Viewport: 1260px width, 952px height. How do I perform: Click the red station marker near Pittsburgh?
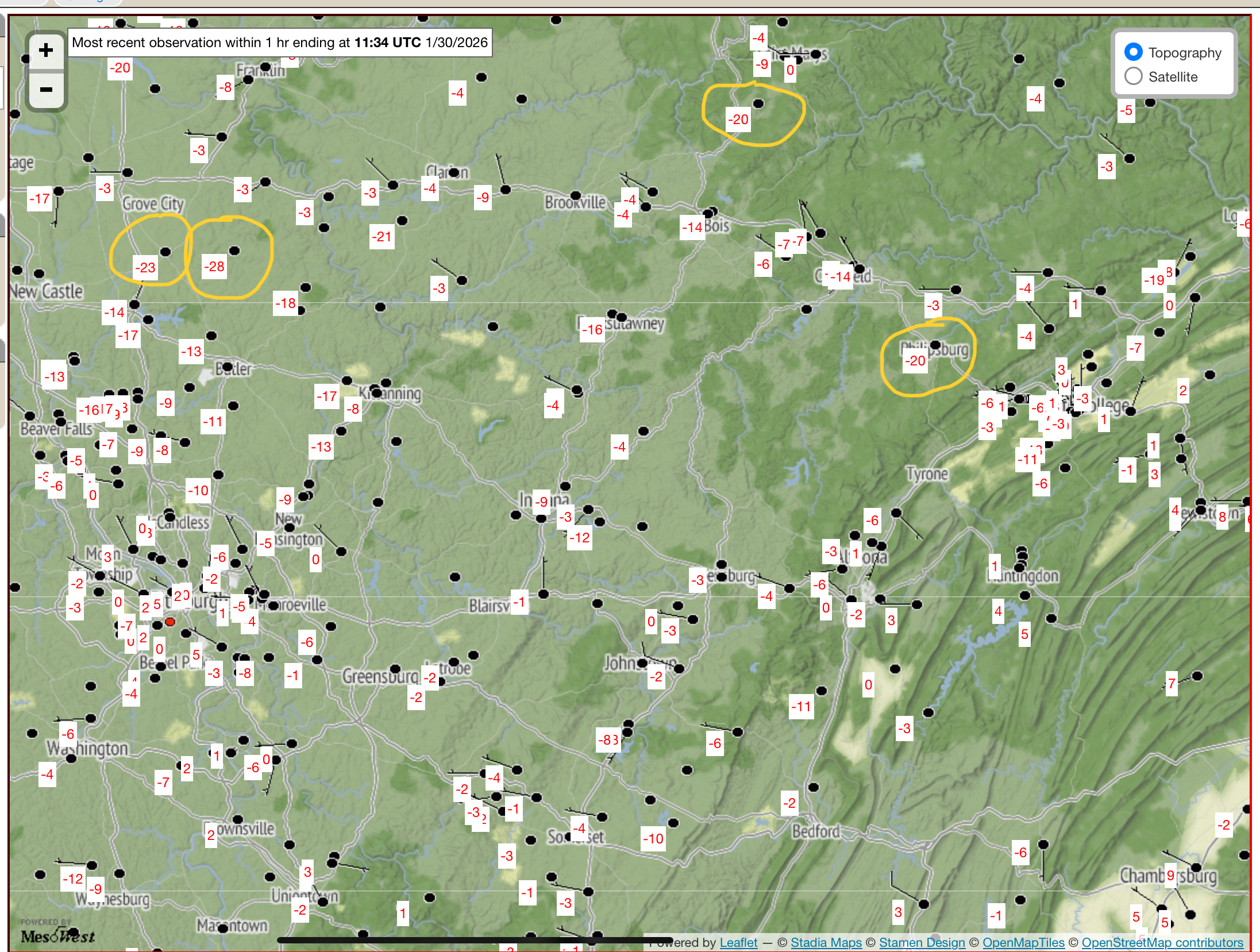click(170, 622)
